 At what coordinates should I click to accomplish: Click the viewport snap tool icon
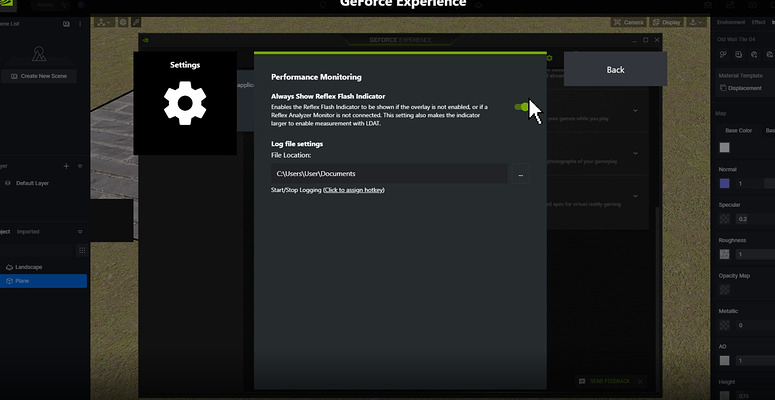click(135, 22)
